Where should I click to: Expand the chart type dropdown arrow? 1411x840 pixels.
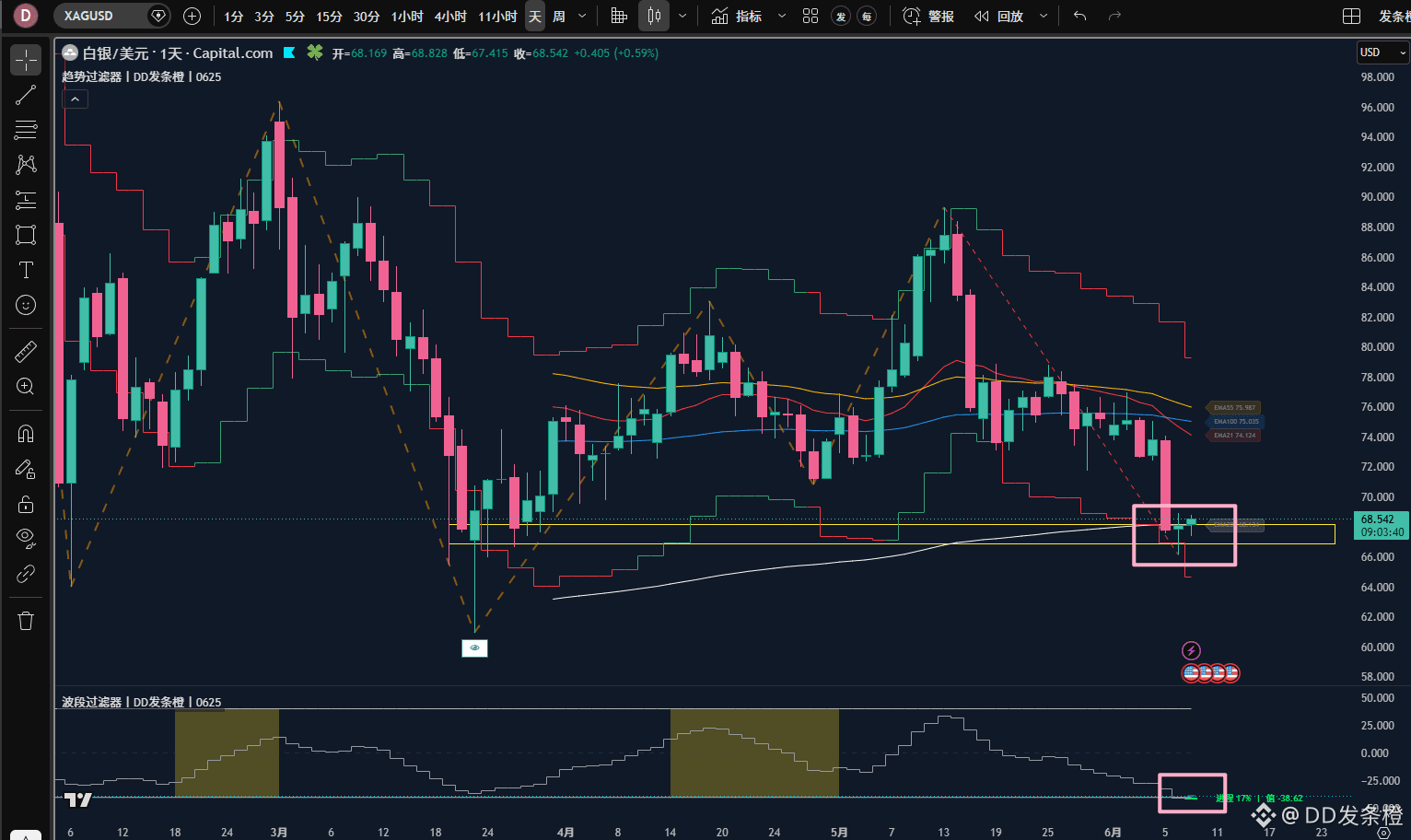pyautogui.click(x=682, y=17)
